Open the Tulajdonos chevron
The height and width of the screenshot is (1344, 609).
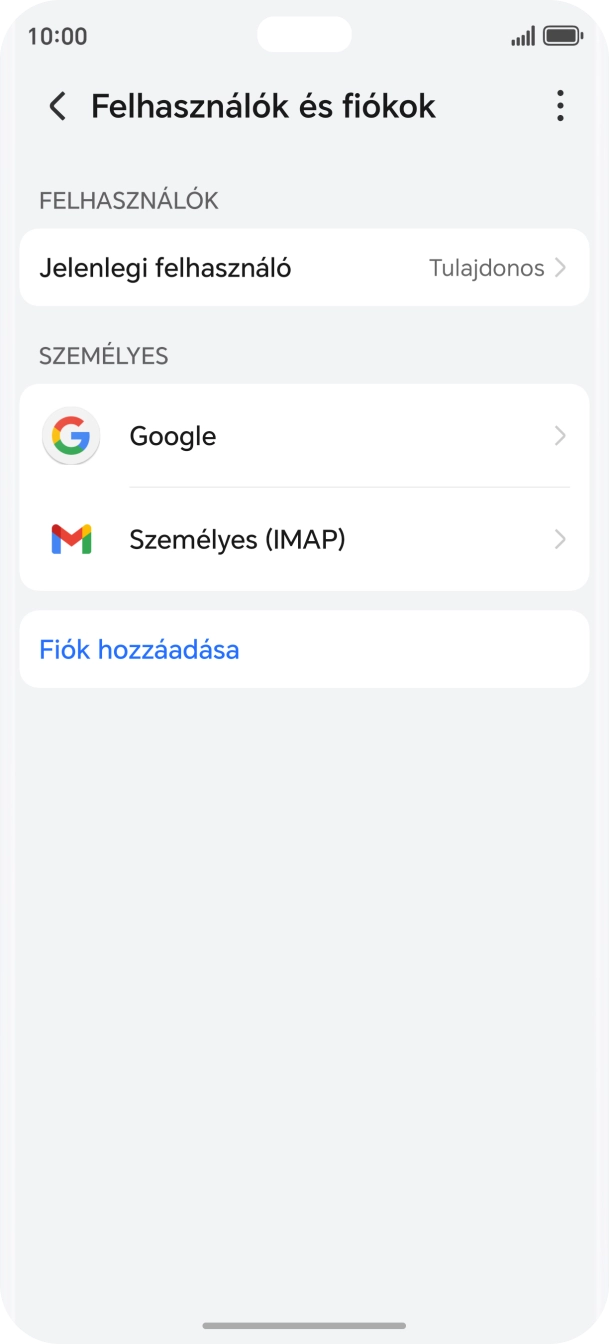560,267
